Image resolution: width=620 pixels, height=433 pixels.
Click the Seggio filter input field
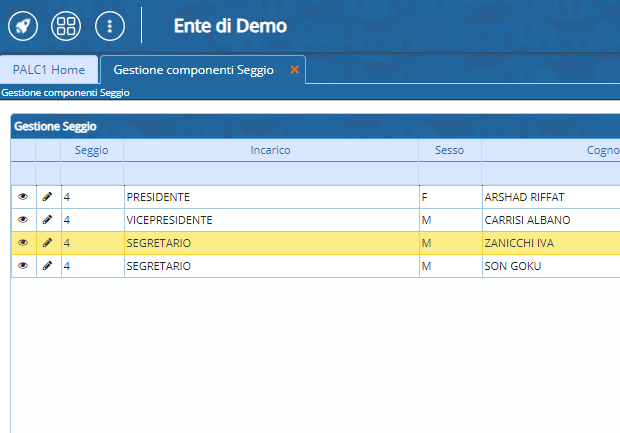92,174
